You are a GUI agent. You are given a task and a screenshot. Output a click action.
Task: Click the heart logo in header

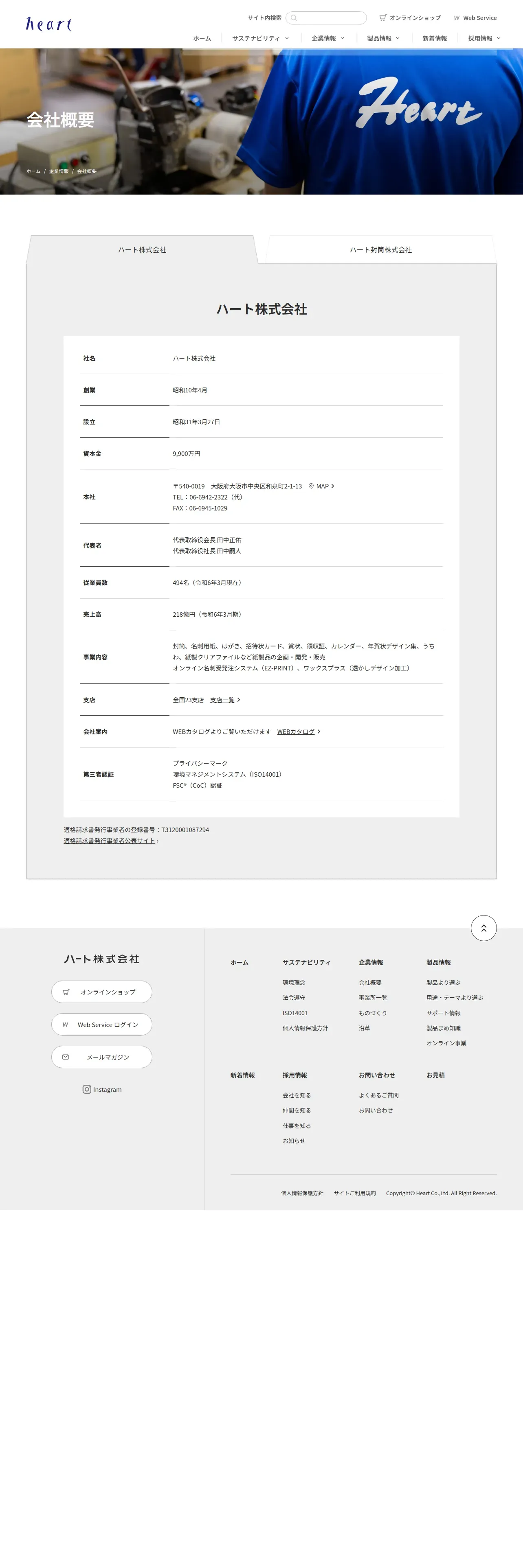point(49,24)
